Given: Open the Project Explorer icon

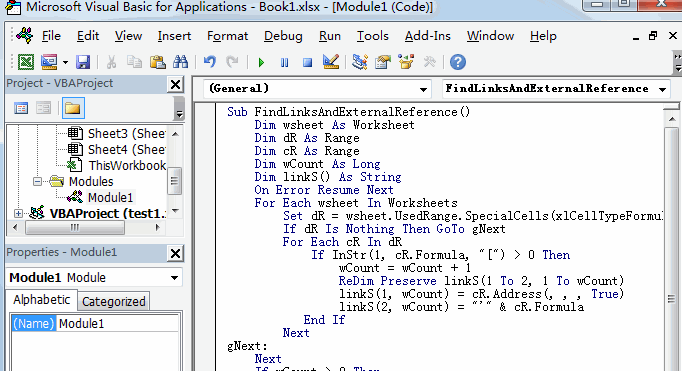Looking at the screenshot, I should point(360,62).
